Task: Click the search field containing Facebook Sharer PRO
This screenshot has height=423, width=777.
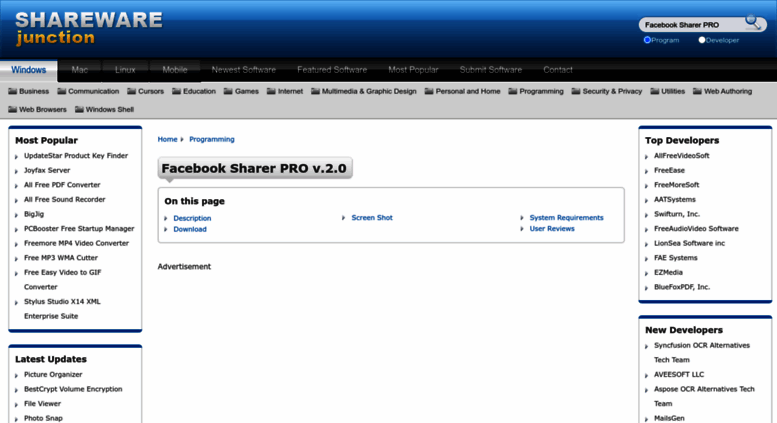Action: click(x=692, y=25)
